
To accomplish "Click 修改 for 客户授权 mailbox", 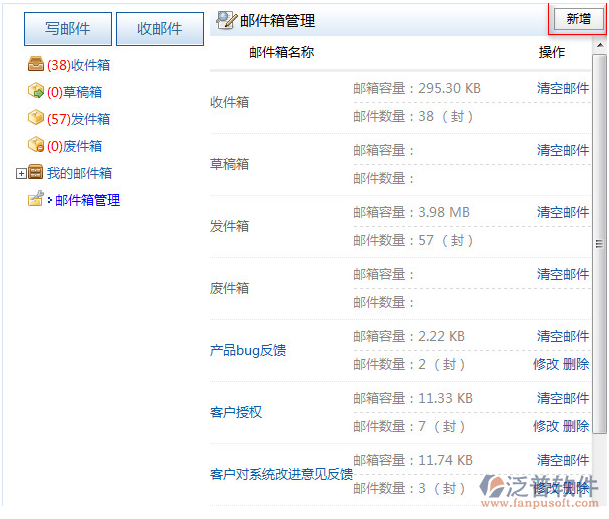I will click(x=546, y=427).
